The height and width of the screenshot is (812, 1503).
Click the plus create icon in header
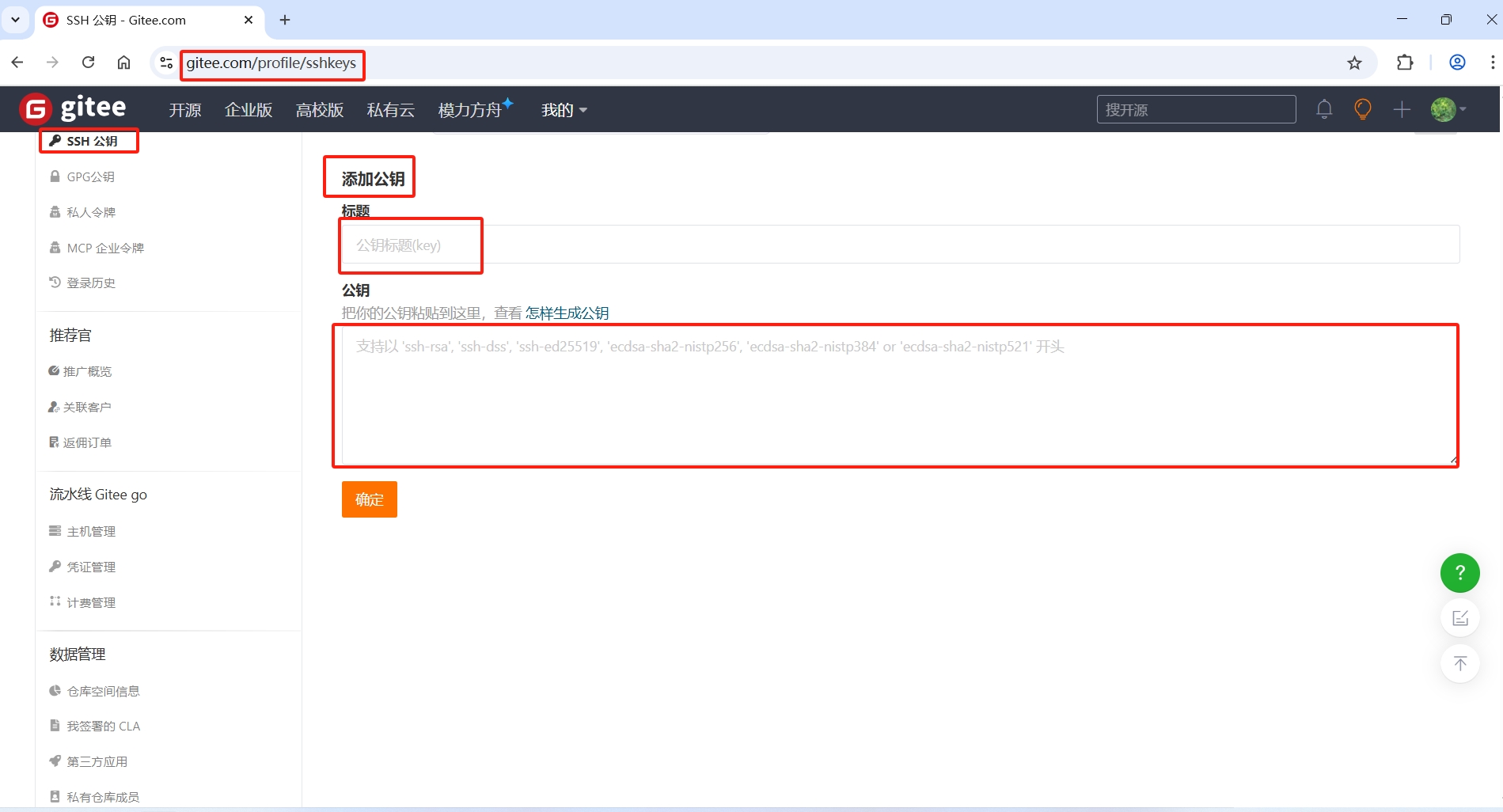pos(1402,109)
